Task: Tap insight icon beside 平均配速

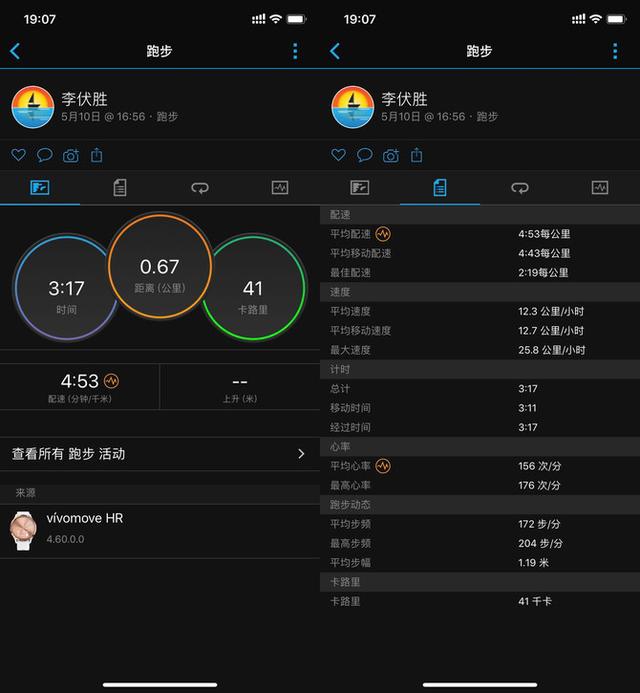Action: click(x=383, y=234)
